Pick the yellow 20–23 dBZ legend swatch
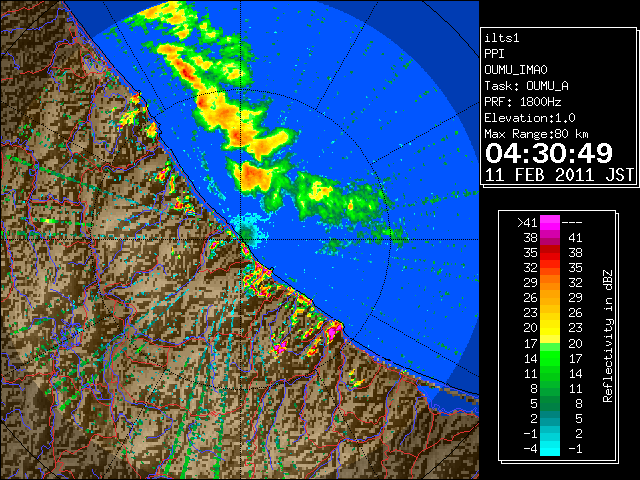The width and height of the screenshot is (640, 480). 550,328
